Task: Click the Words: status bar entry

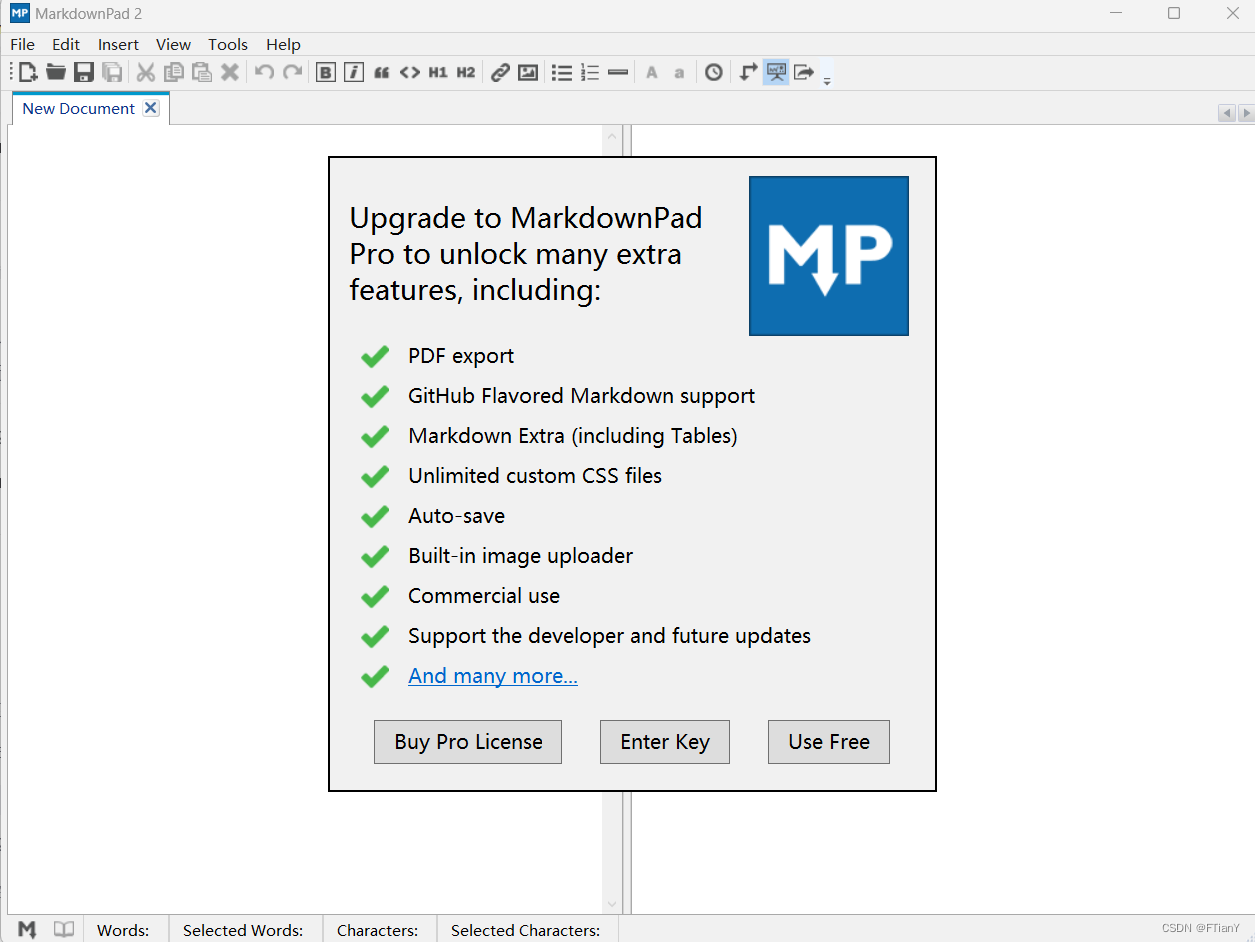Action: point(123,930)
